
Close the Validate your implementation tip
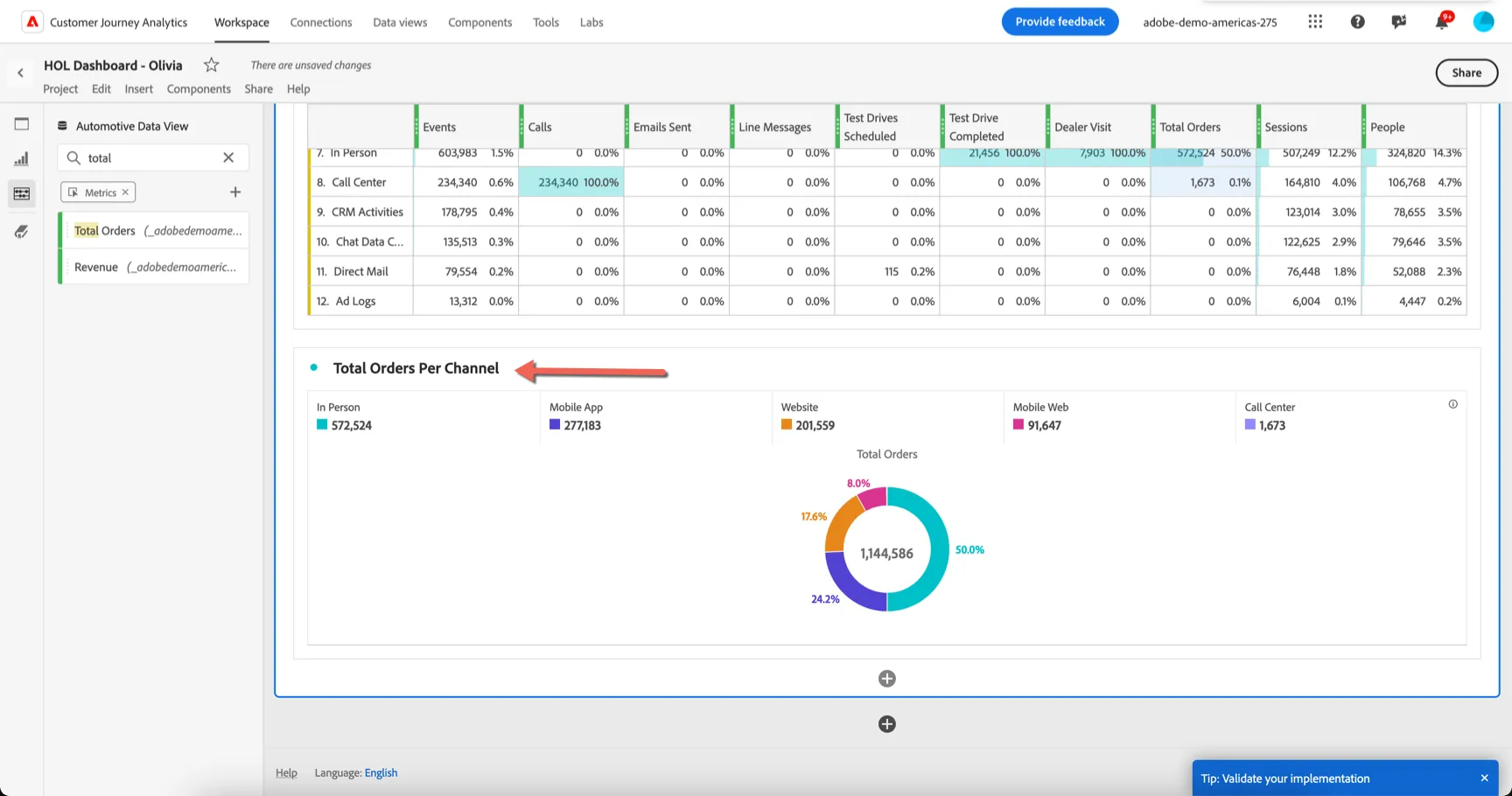[1484, 779]
